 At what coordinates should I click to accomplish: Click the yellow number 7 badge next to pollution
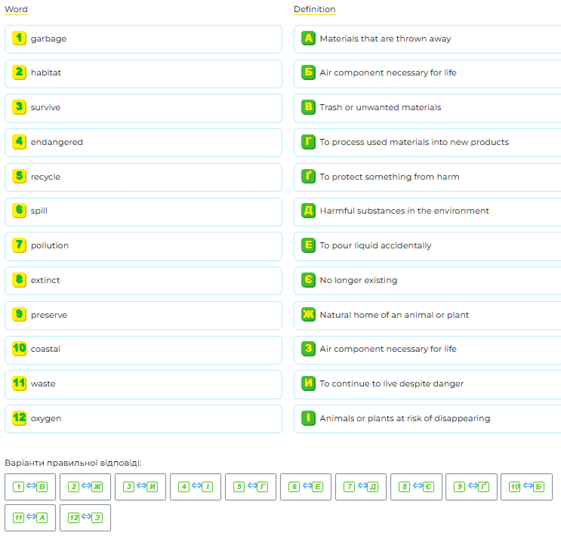point(19,245)
